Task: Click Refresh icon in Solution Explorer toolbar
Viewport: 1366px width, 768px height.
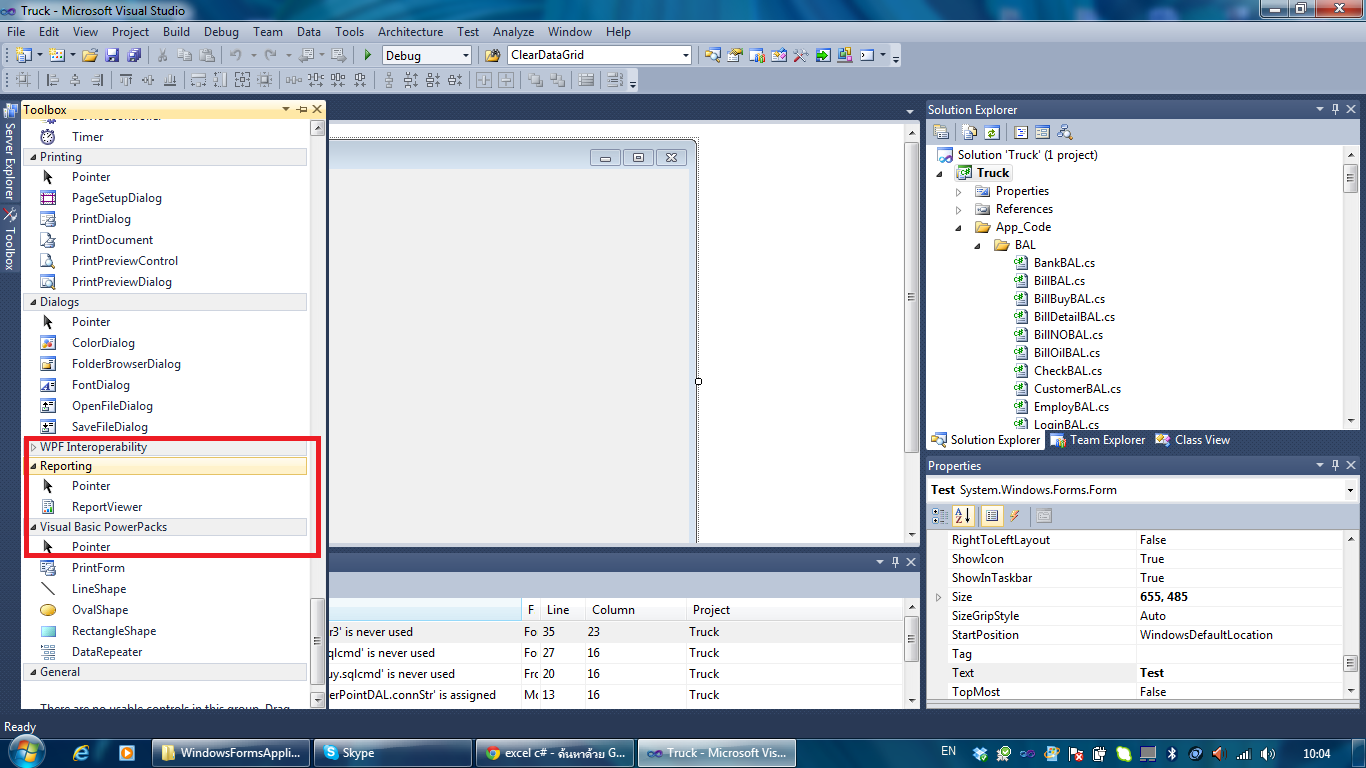Action: [x=992, y=132]
